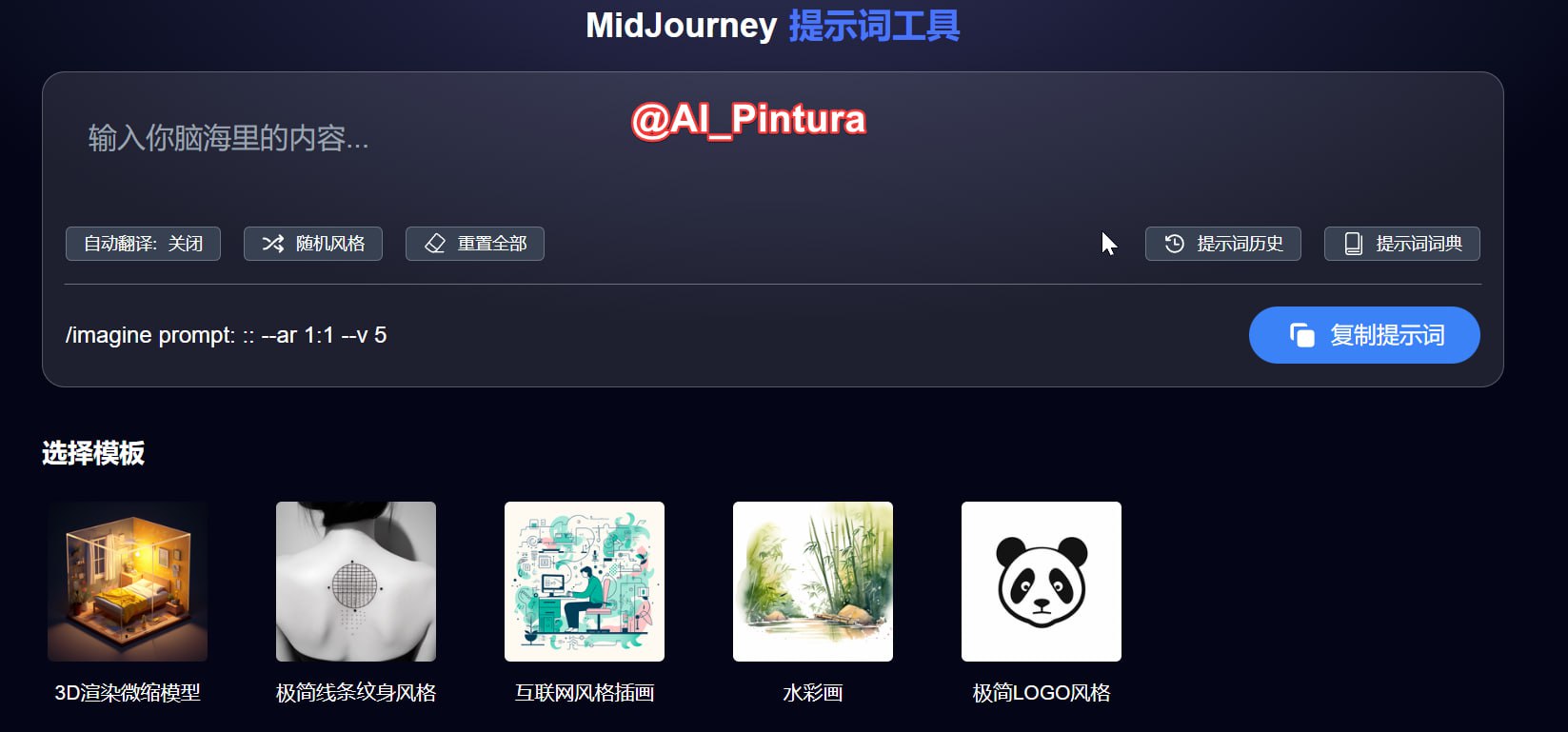Click the 水彩画 template label
Screen dimensions: 1568x732
pyautogui.click(x=813, y=693)
